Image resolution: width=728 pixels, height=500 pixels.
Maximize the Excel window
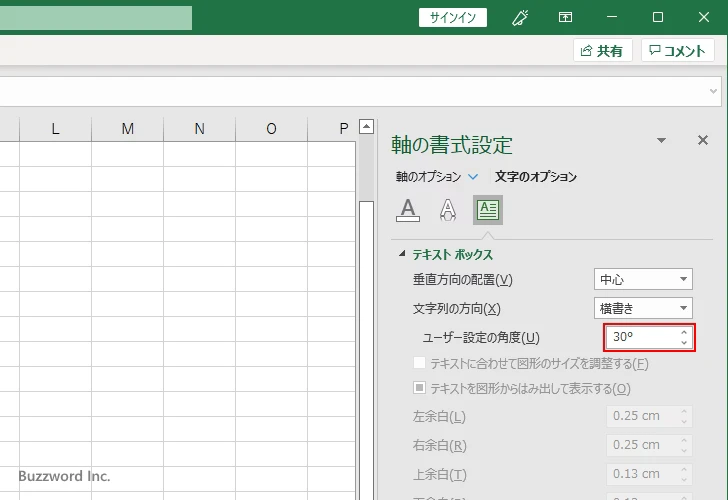coord(657,17)
